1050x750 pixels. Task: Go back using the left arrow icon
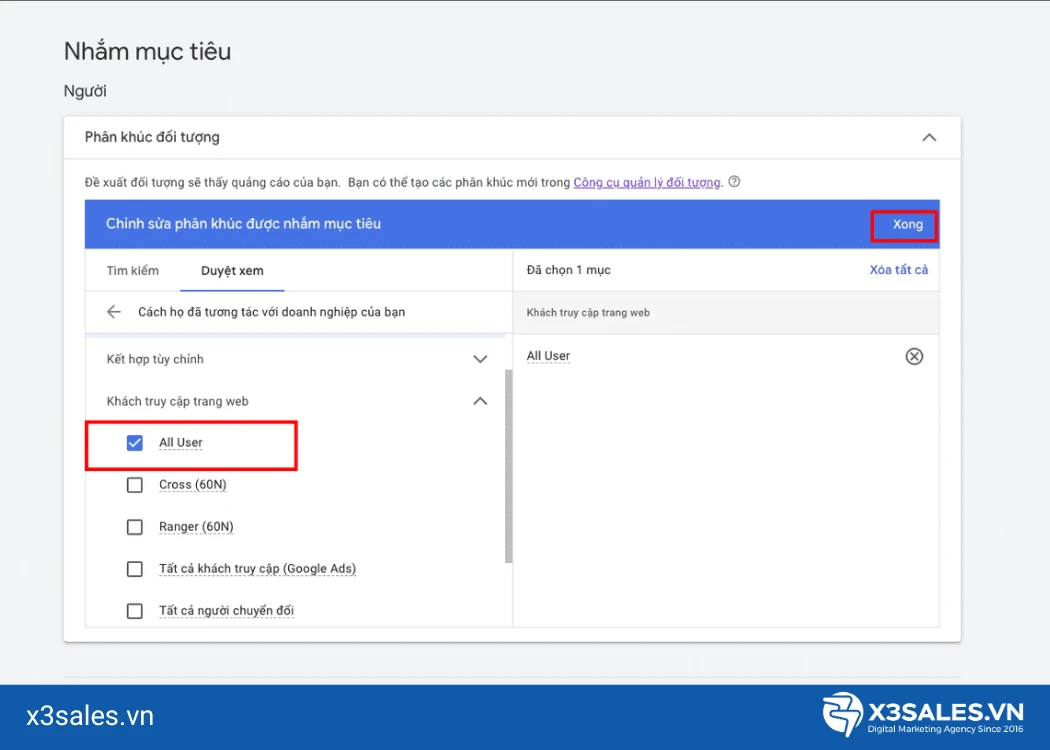tap(114, 311)
